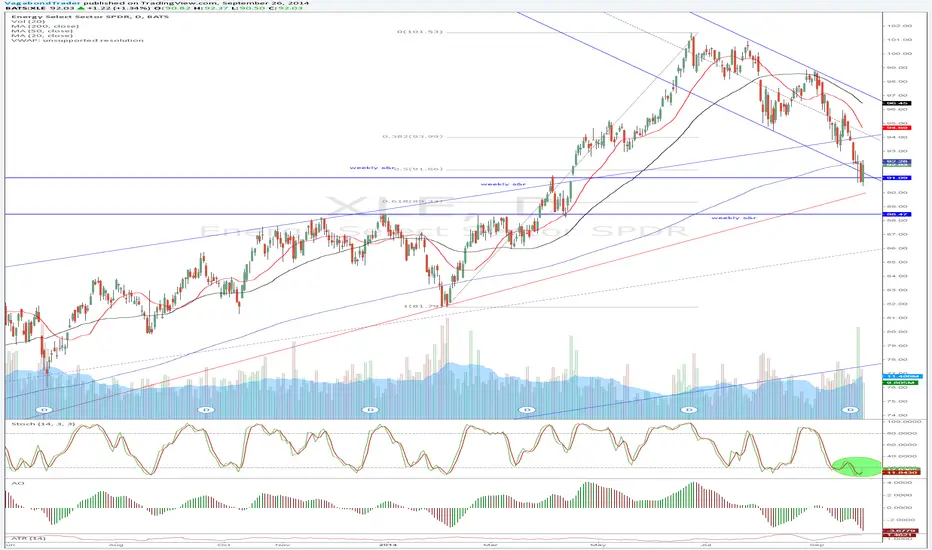Click the 1(81.79) Fibonacci base label
The height and width of the screenshot is (550, 932).
[x=421, y=307]
